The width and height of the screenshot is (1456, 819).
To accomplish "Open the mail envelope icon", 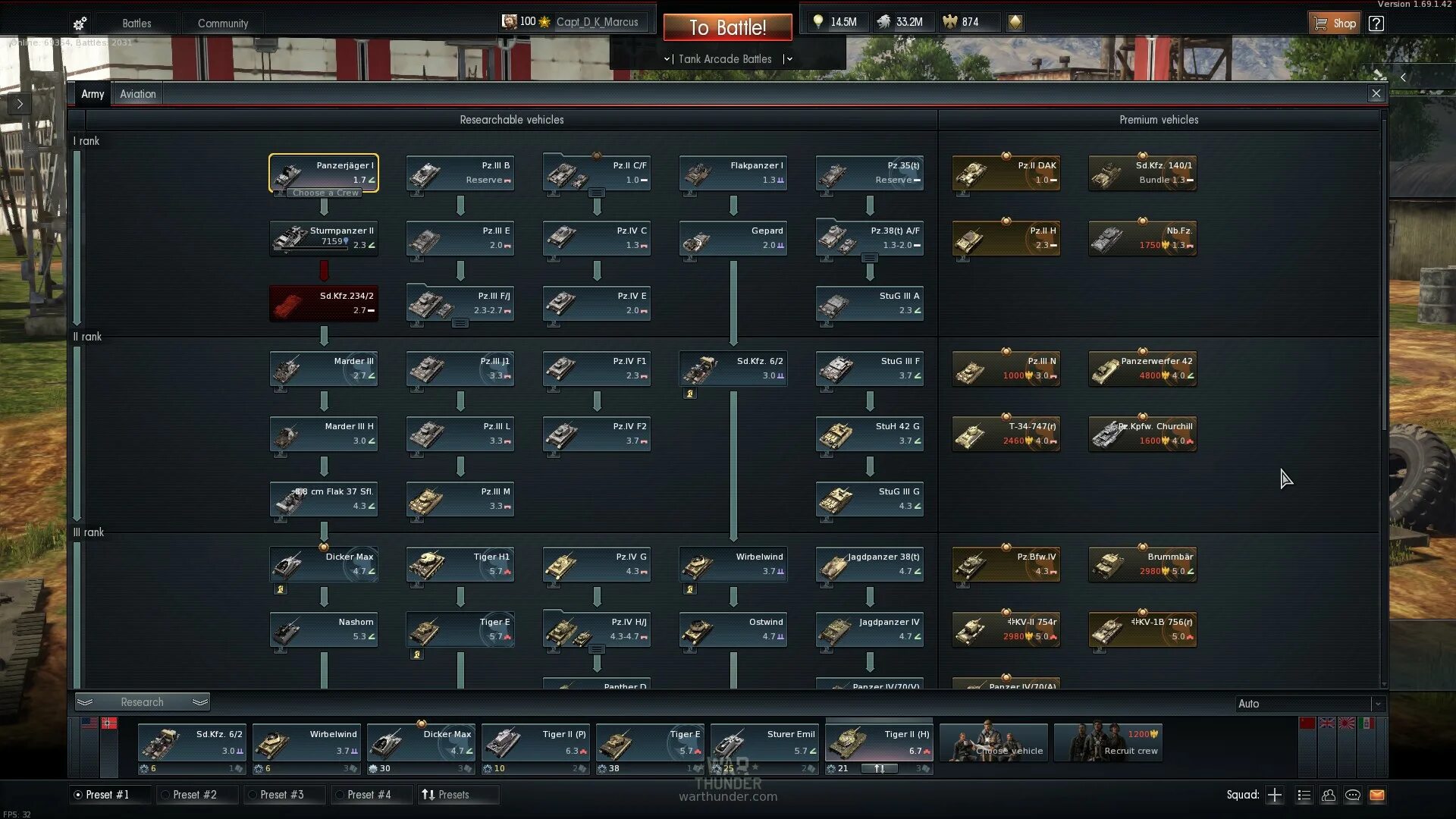I will (1377, 795).
